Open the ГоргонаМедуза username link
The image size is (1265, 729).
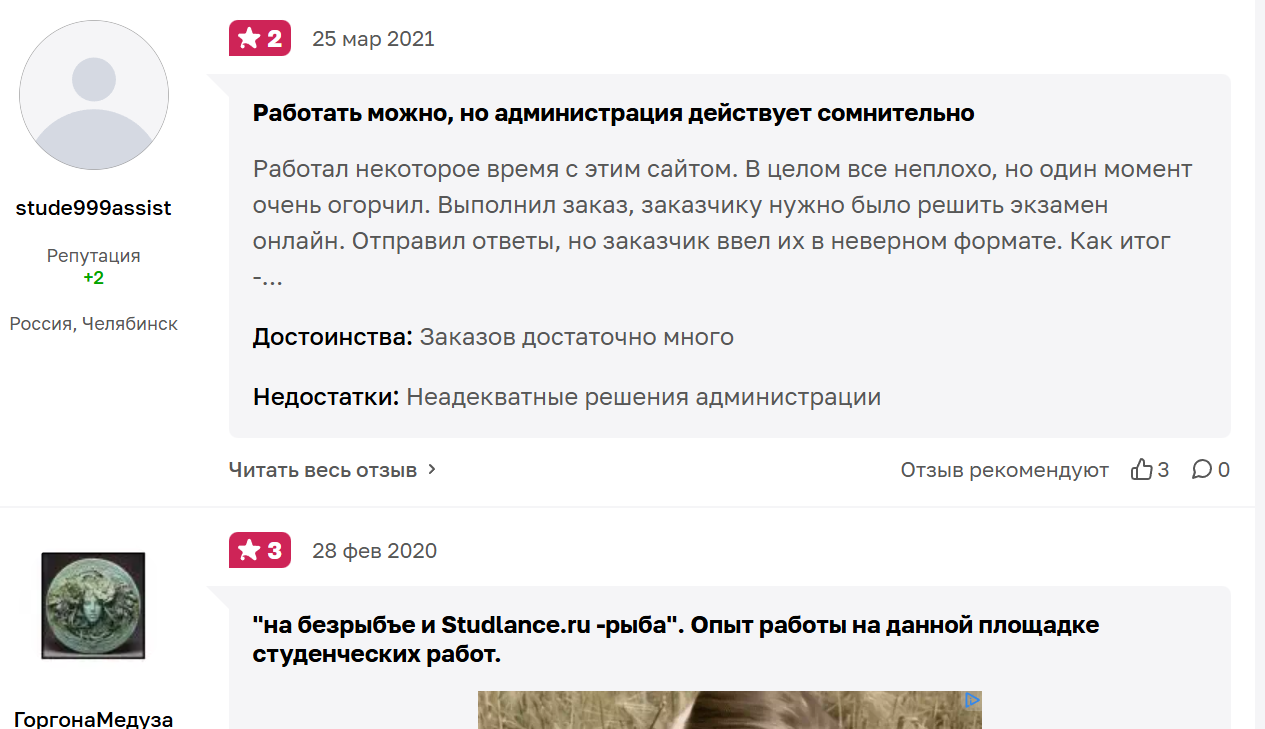94,719
